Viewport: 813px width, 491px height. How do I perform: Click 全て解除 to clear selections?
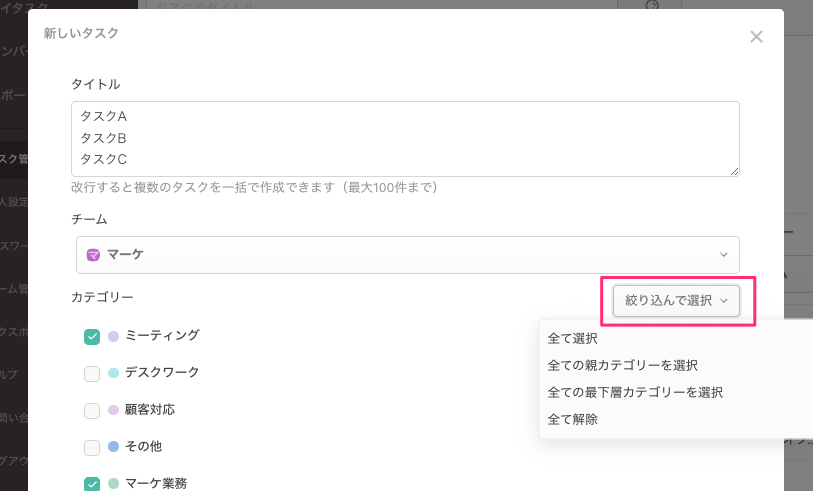[573, 419]
